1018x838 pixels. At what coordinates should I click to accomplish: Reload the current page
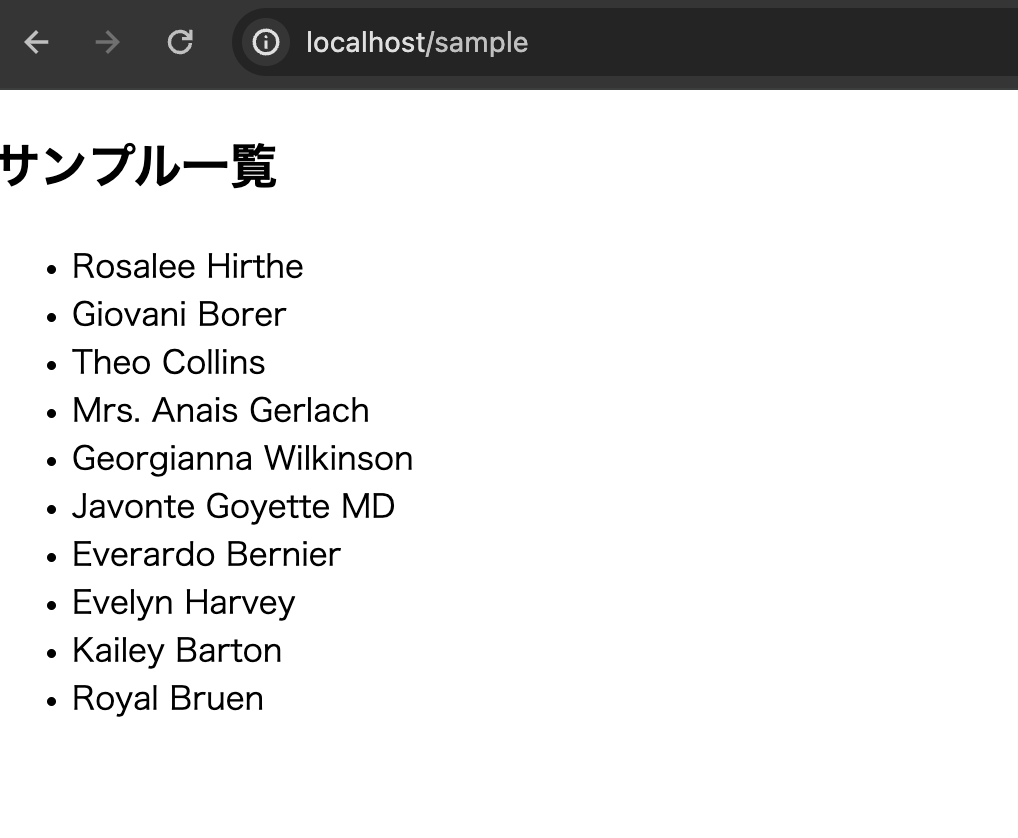click(x=180, y=42)
